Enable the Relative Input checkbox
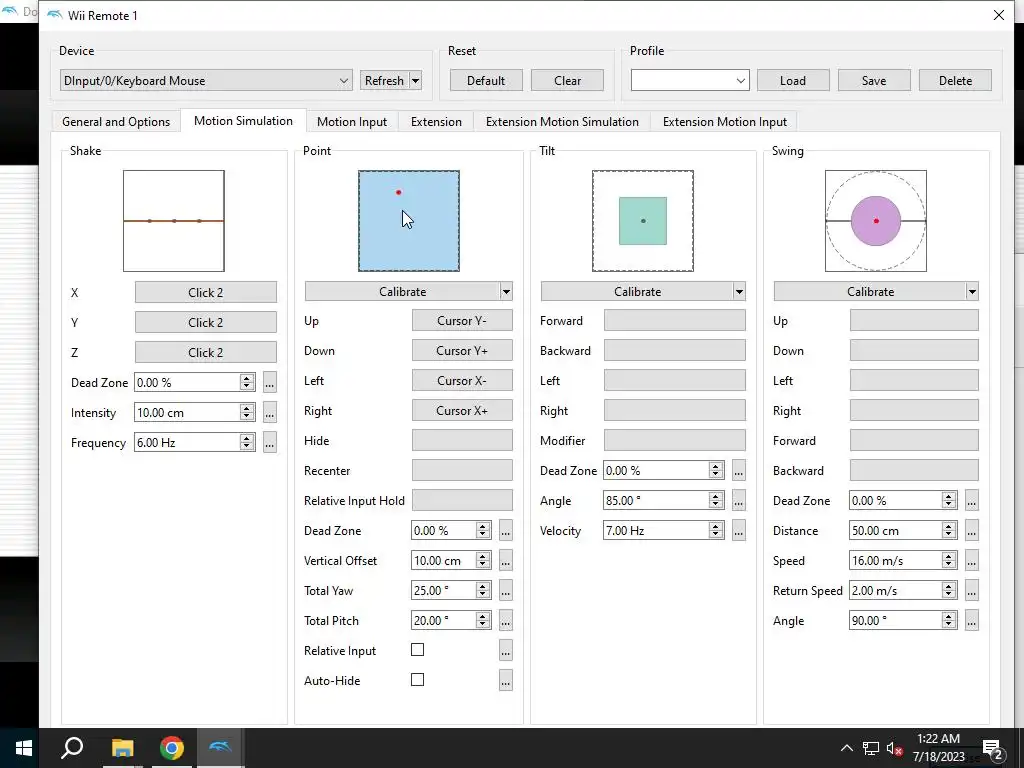The image size is (1024, 768). pyautogui.click(x=417, y=650)
